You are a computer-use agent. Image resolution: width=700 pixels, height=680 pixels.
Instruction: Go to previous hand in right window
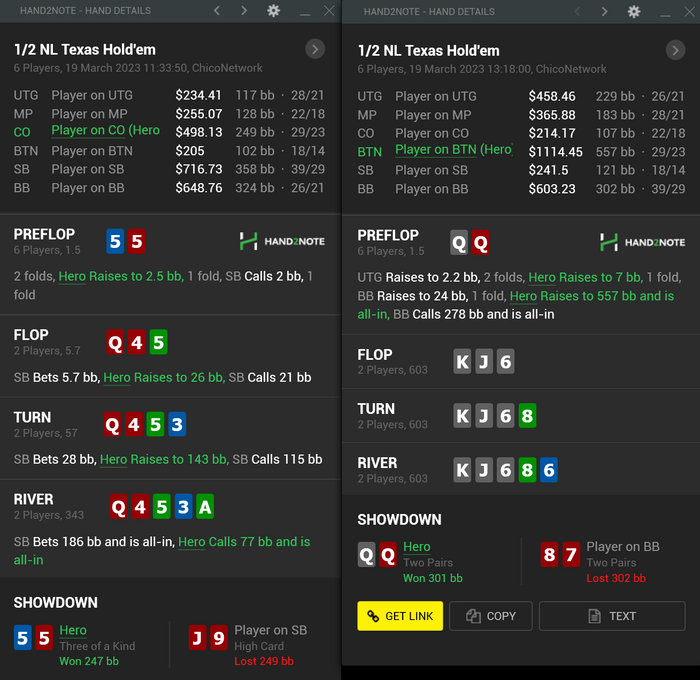pyautogui.click(x=577, y=12)
